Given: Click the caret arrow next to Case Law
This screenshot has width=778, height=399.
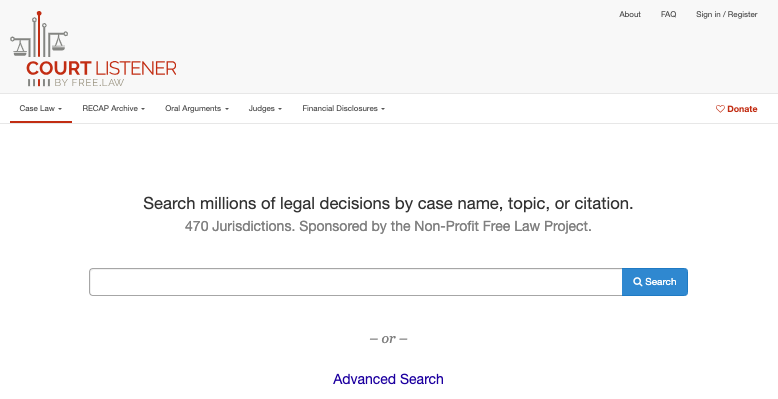Looking at the screenshot, I should pos(60,109).
